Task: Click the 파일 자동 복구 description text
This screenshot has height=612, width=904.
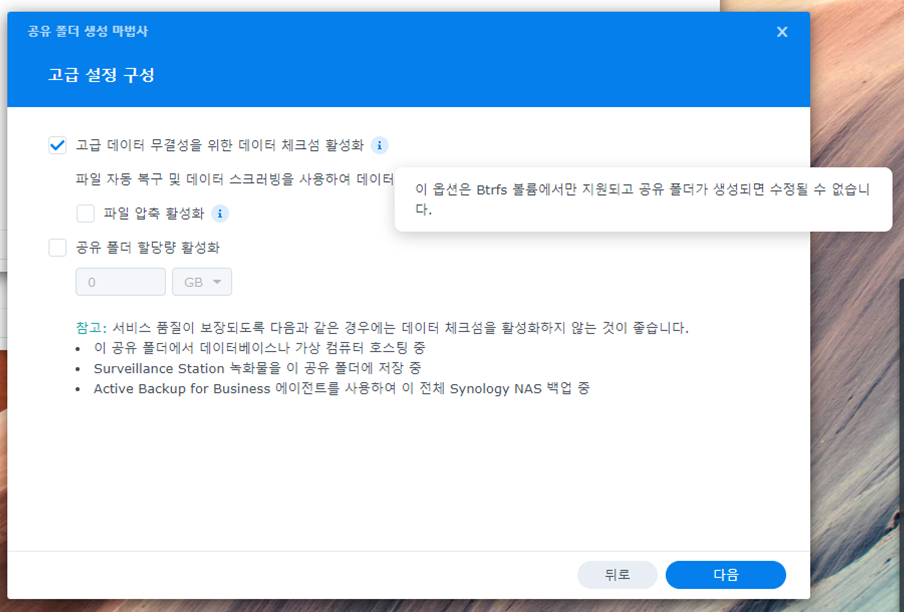Action: 235,179
